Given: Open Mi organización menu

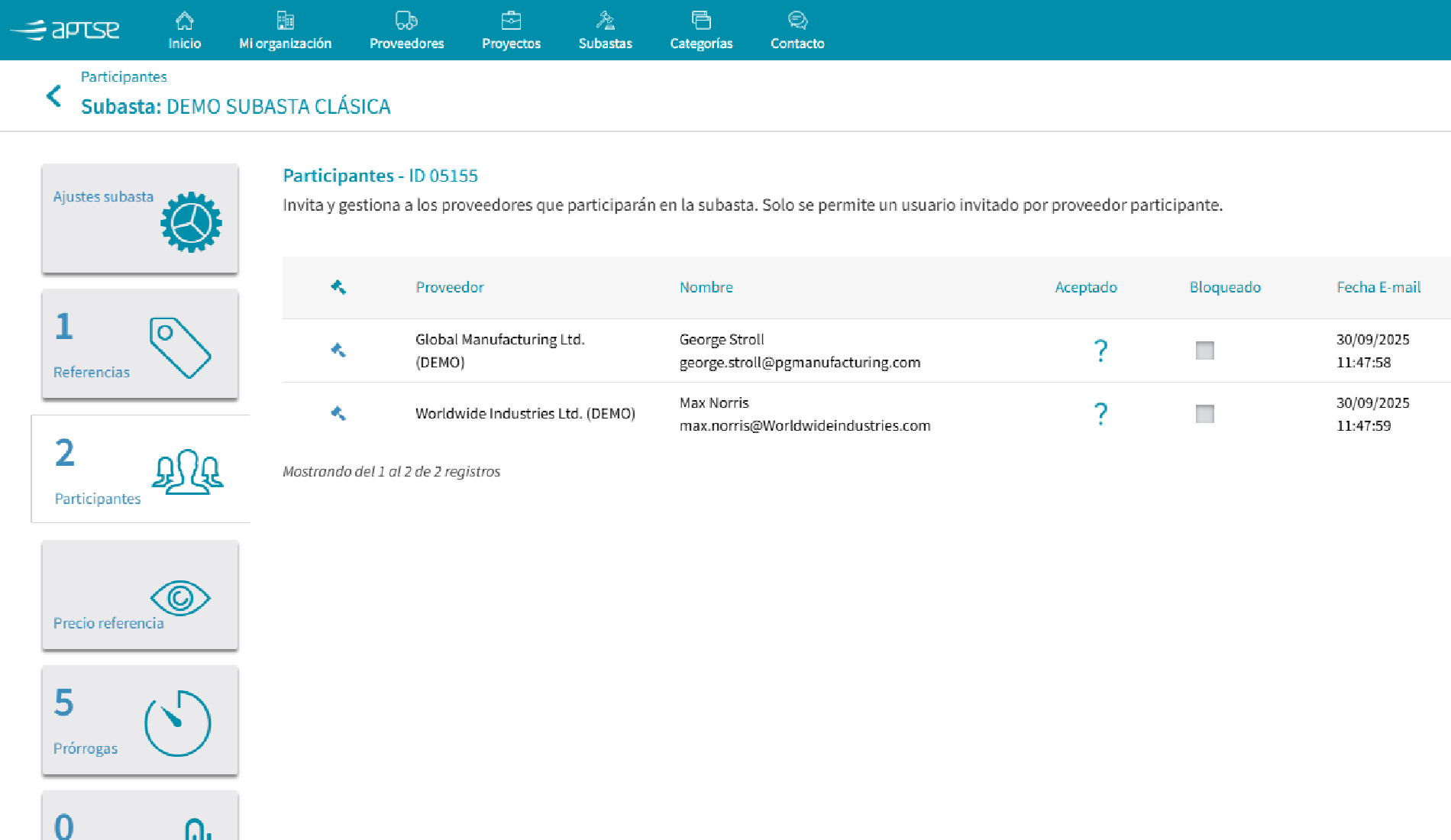Looking at the screenshot, I should (285, 31).
